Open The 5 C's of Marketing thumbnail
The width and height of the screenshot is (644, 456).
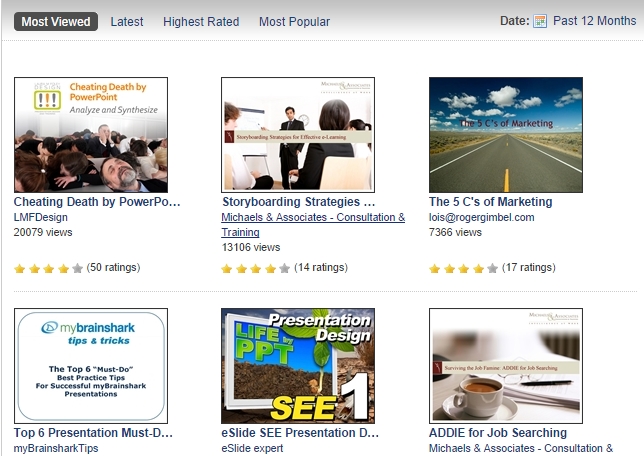[506, 135]
